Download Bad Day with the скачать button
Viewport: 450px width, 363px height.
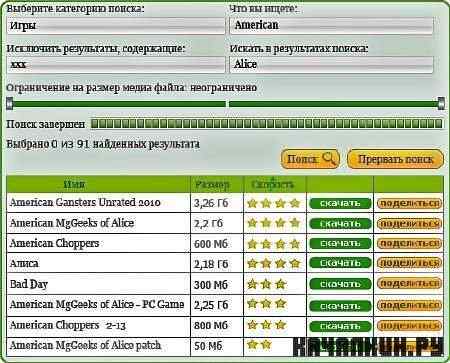pyautogui.click(x=340, y=284)
